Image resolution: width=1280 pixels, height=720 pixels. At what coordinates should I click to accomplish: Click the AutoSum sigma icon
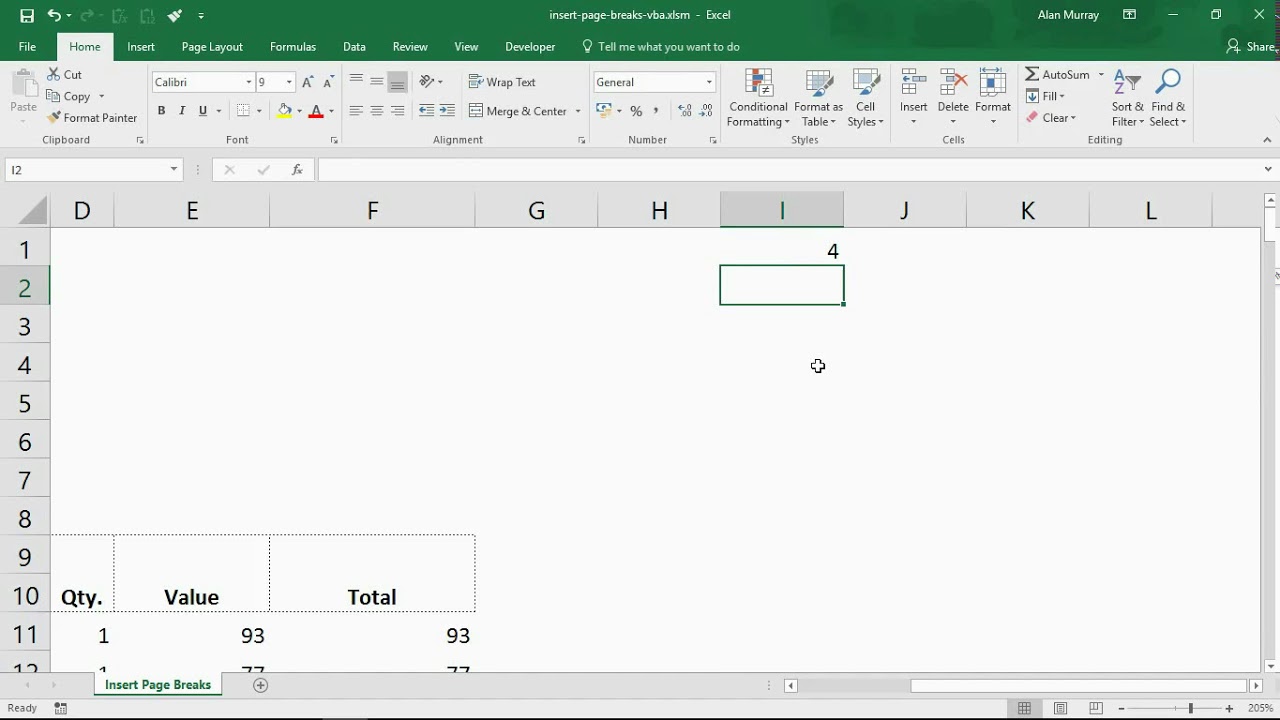(x=1032, y=75)
